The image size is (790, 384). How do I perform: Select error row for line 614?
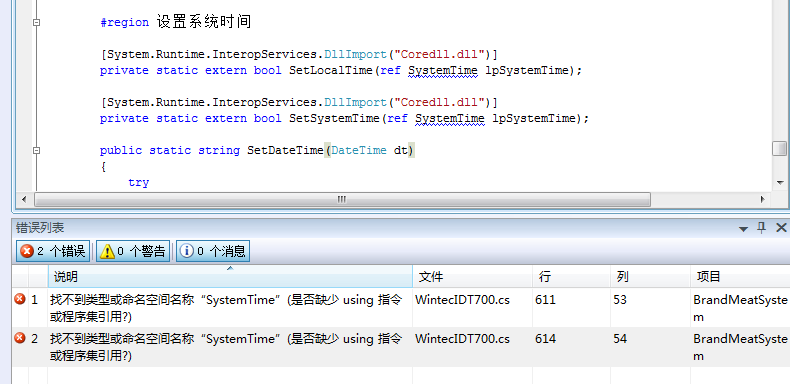click(x=401, y=347)
